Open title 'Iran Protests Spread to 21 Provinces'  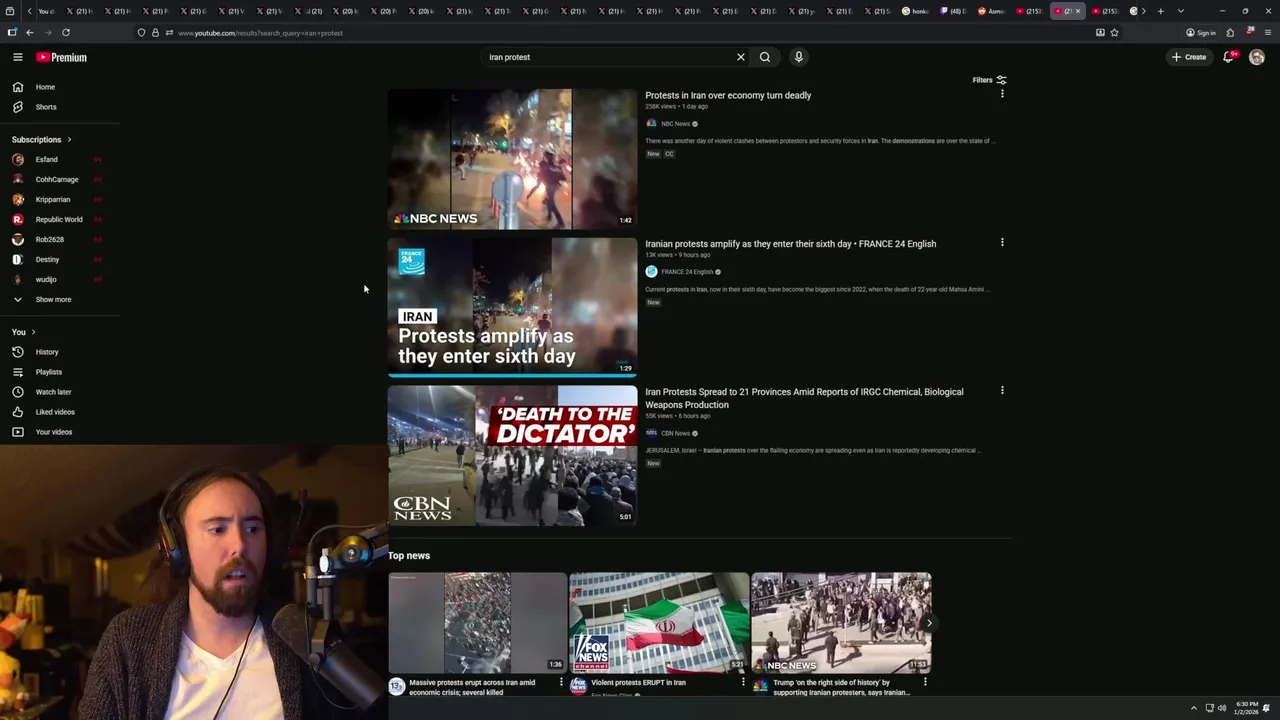click(804, 398)
